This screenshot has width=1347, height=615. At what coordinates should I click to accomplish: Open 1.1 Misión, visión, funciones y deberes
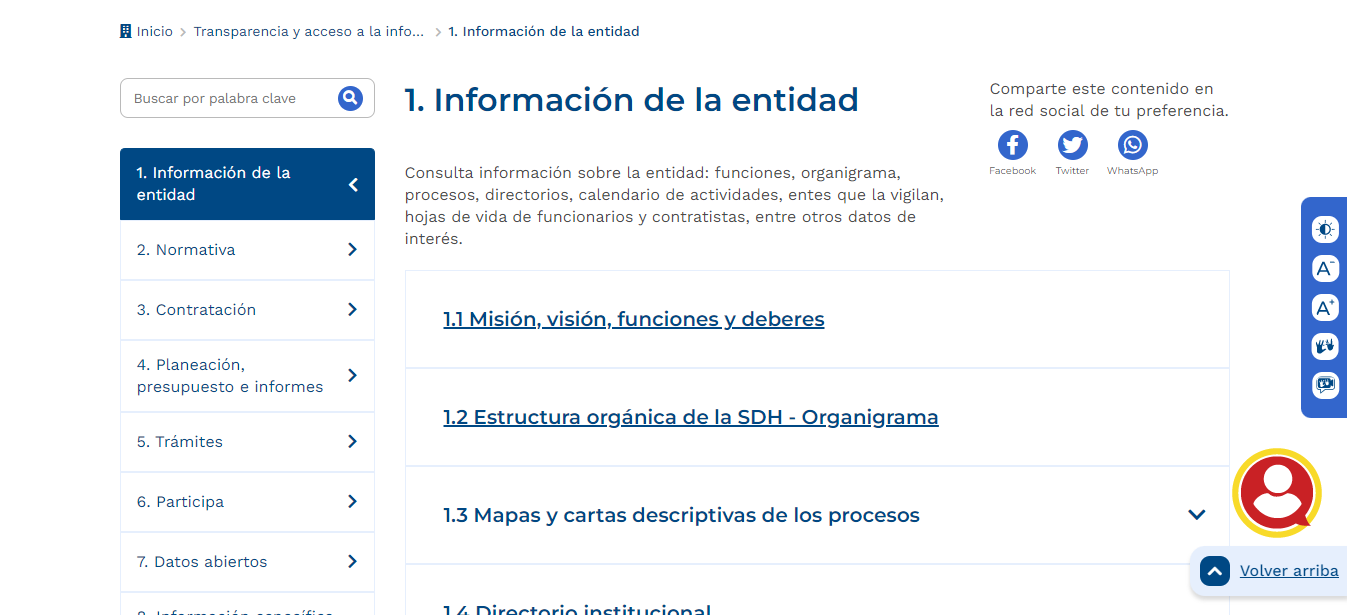coord(633,319)
